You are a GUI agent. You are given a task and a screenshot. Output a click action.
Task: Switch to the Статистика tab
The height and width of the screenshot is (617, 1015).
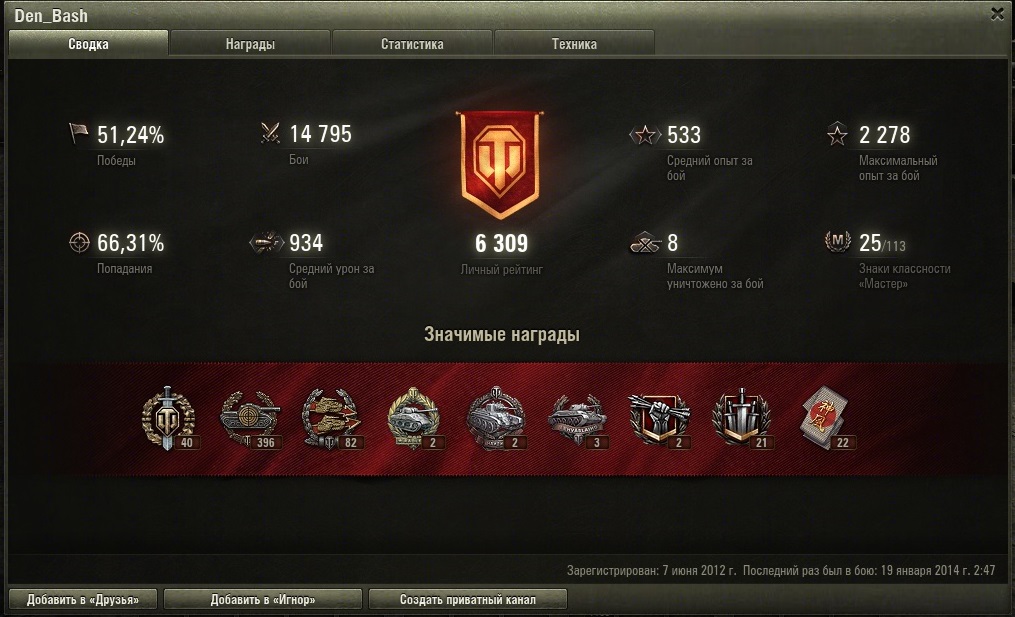412,43
